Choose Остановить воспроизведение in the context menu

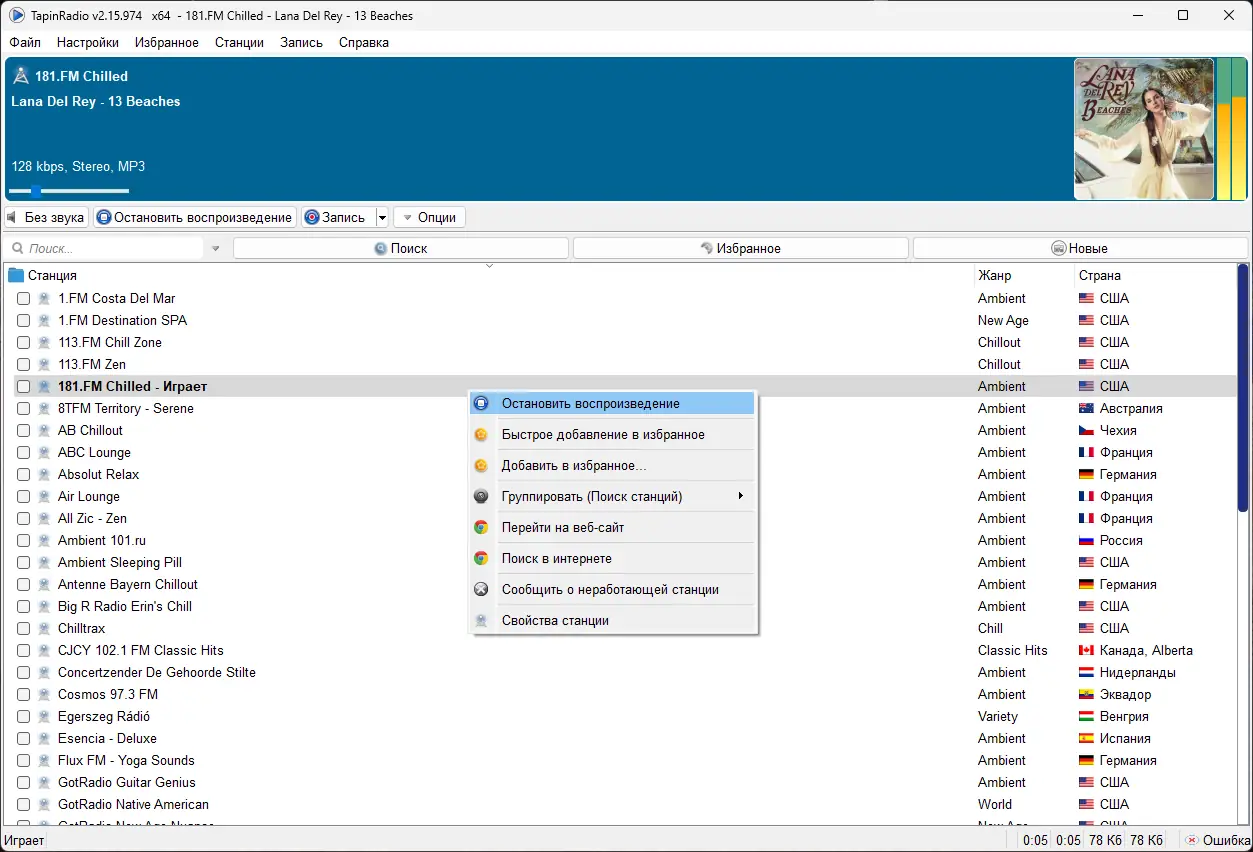(612, 403)
